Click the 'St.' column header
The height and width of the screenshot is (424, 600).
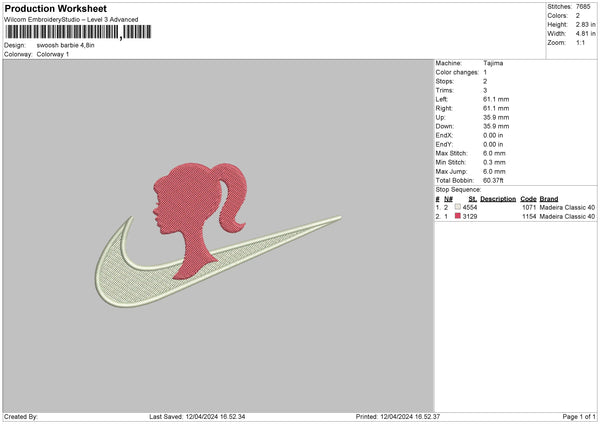(x=473, y=199)
